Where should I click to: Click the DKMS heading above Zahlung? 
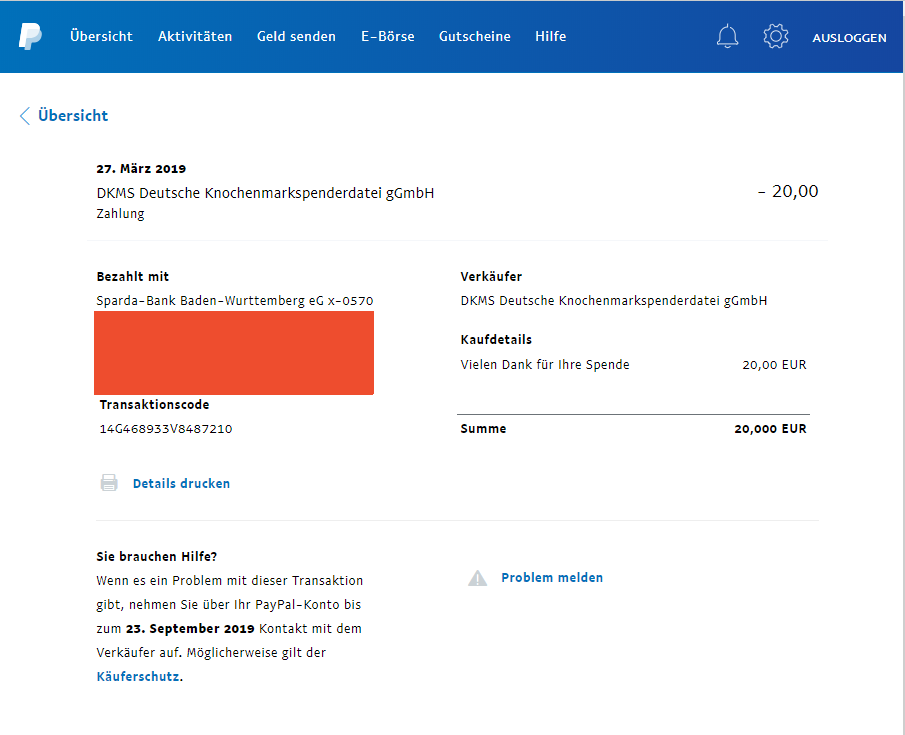pos(265,193)
